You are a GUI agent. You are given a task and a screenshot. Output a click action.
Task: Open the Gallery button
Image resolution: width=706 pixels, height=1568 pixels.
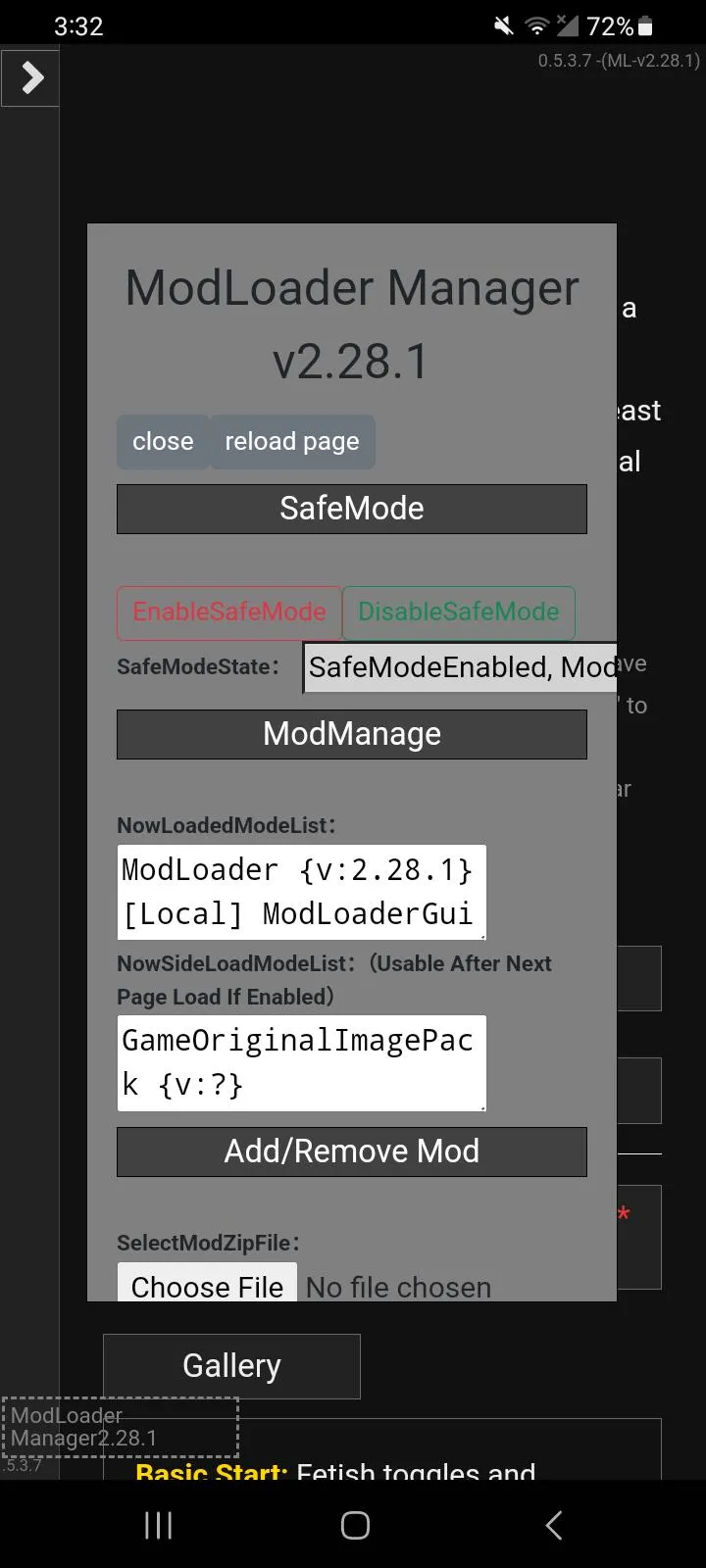point(231,1366)
